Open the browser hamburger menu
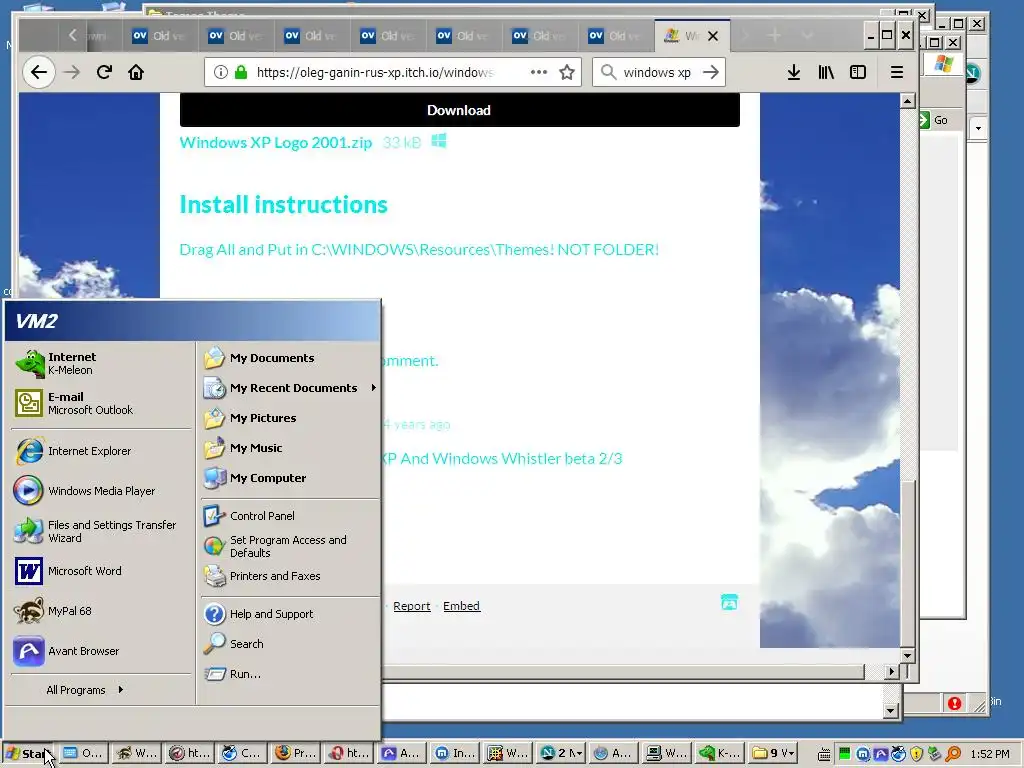Image resolution: width=1024 pixels, height=768 pixels. (x=897, y=72)
